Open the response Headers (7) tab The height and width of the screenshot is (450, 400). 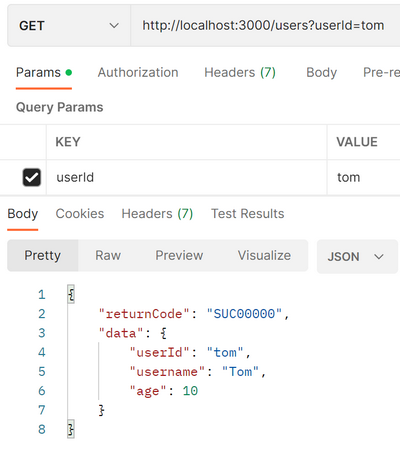tap(157, 214)
